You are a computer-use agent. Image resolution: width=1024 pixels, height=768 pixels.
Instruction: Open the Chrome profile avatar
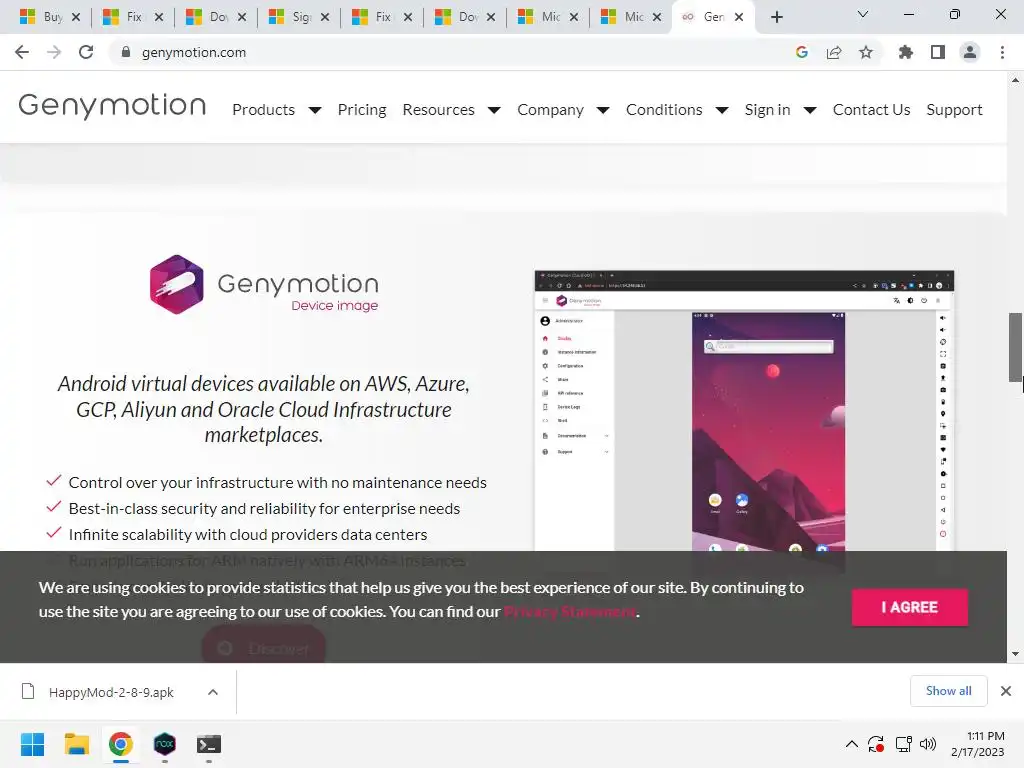pyautogui.click(x=970, y=52)
